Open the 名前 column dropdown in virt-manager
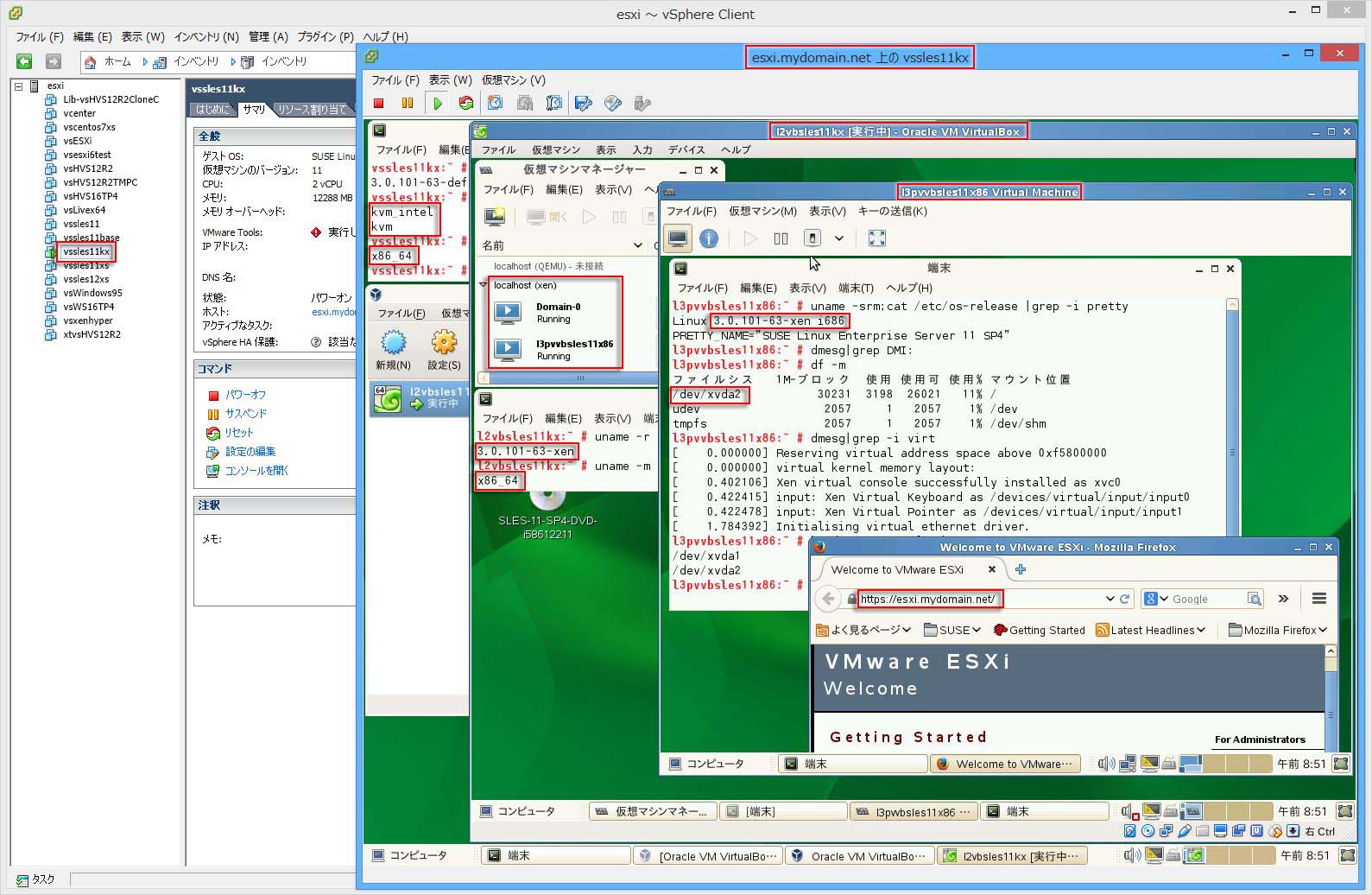The height and width of the screenshot is (895, 1372). point(638,245)
